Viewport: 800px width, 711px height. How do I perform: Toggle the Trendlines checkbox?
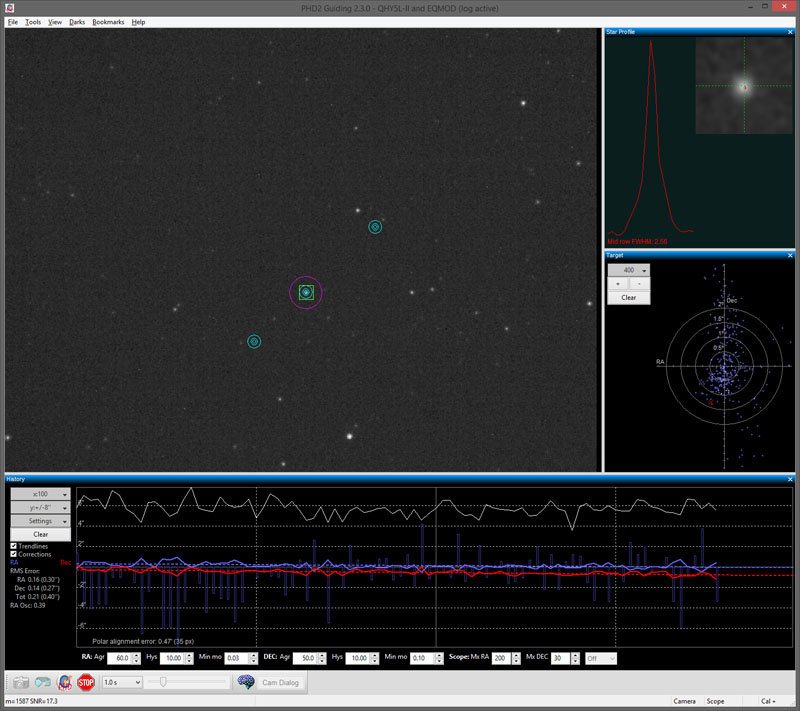(14, 546)
